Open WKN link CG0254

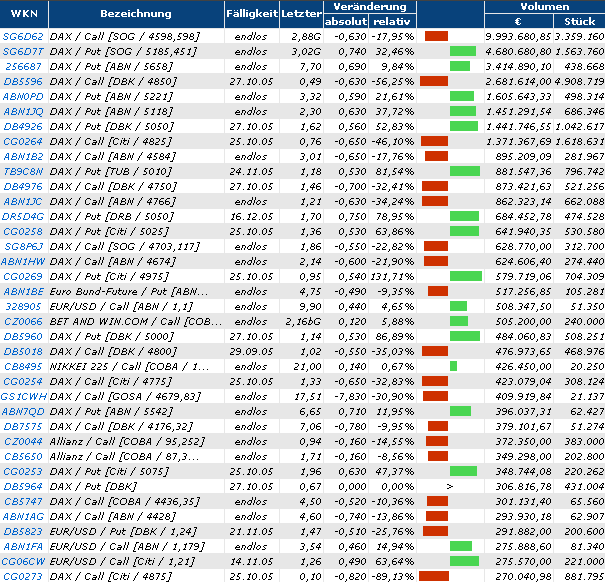coord(23,381)
